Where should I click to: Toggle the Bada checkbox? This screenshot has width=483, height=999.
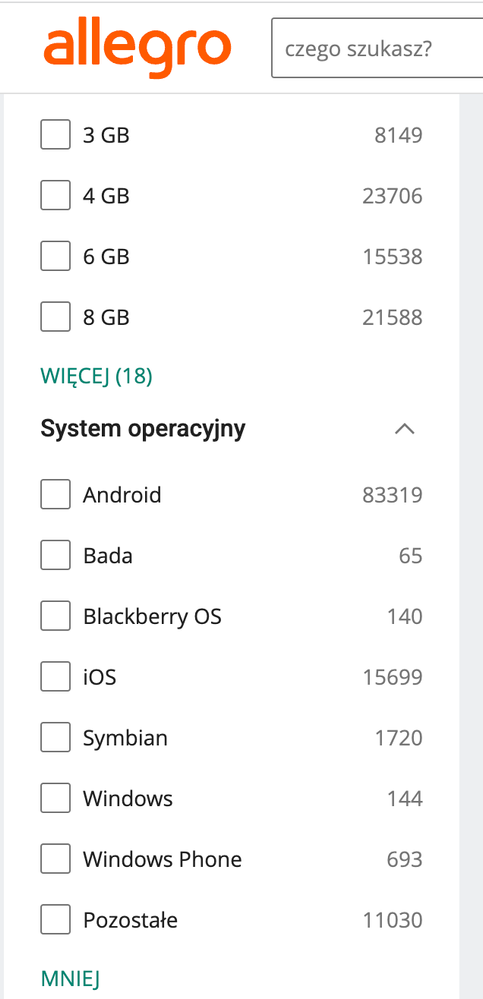(55, 556)
